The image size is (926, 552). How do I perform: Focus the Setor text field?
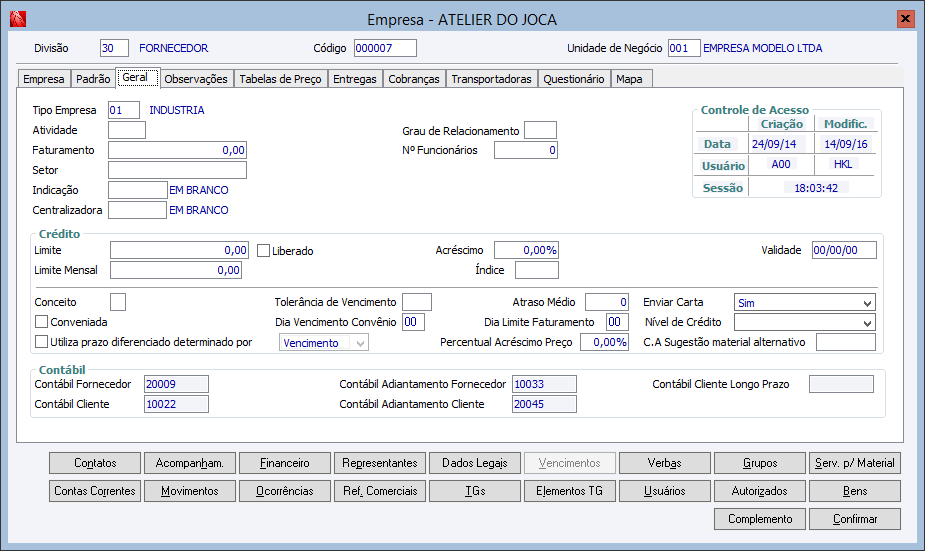tap(177, 170)
